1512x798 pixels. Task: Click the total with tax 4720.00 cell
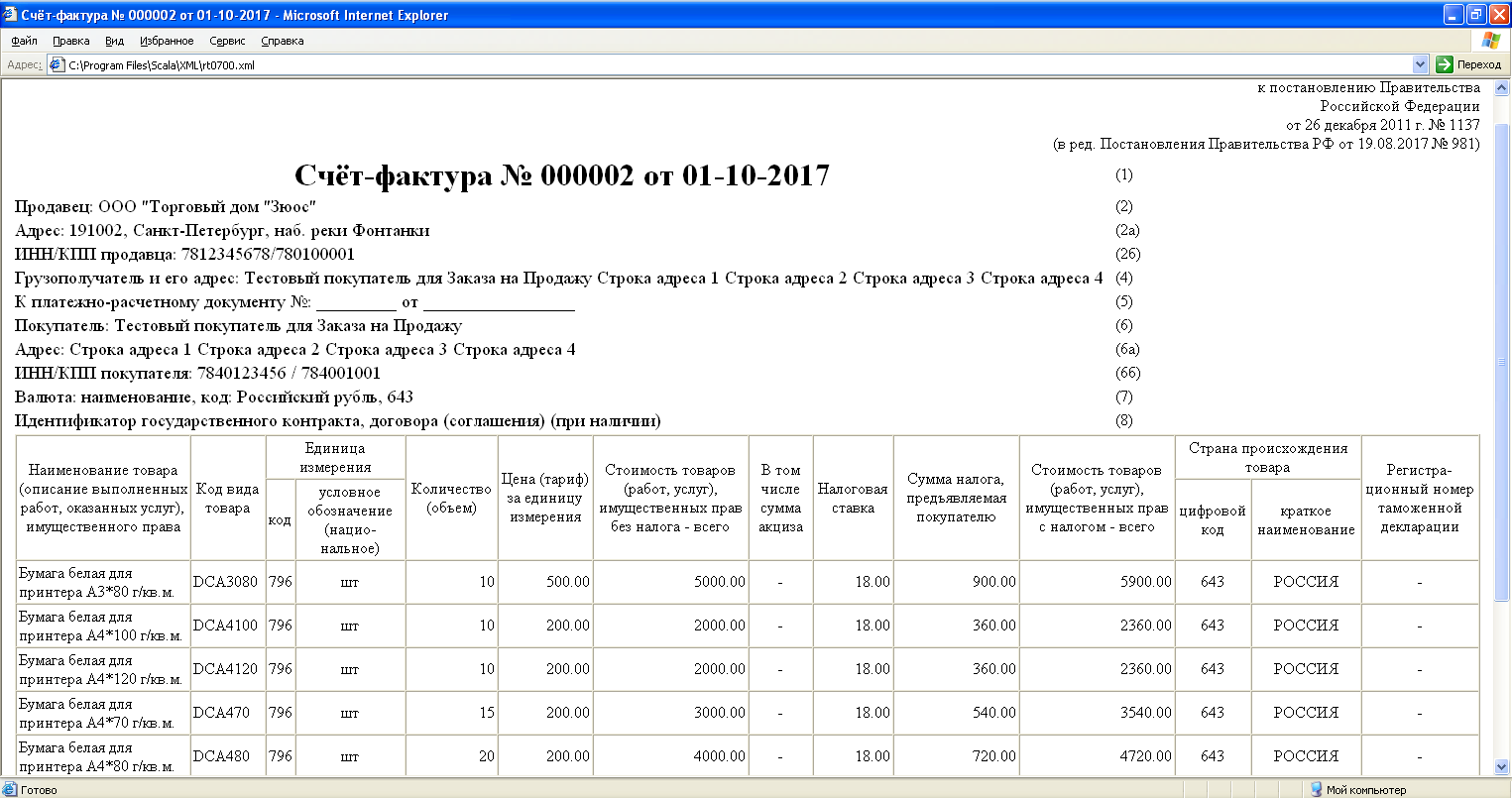point(1098,756)
